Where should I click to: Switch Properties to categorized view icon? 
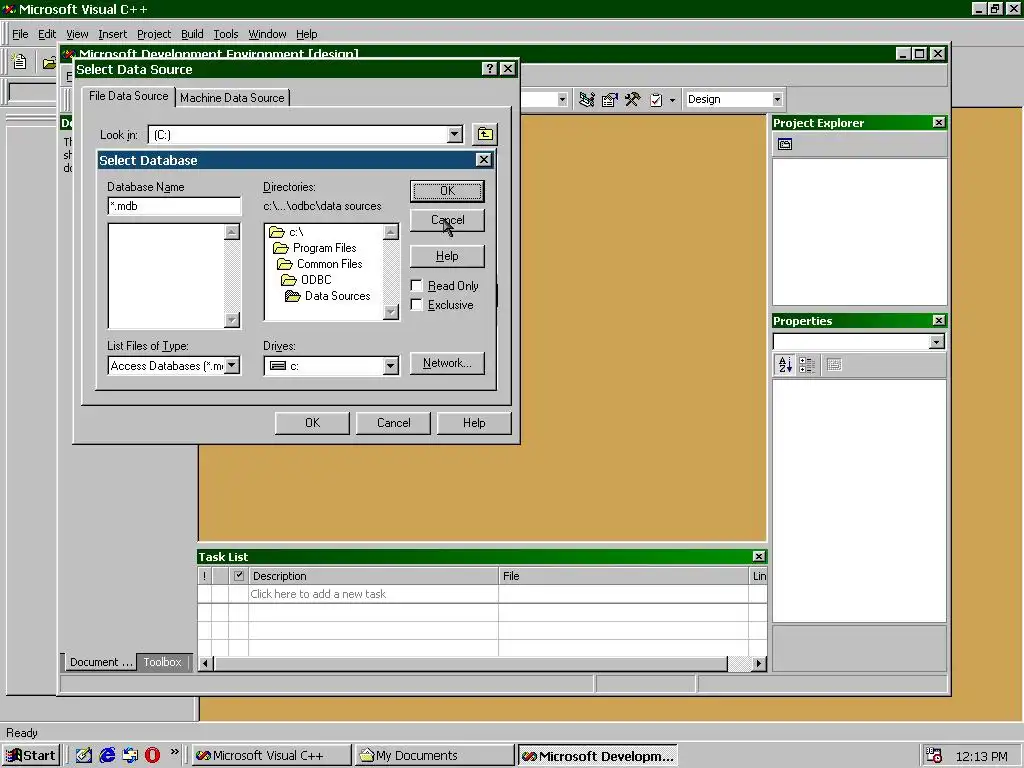[807, 364]
